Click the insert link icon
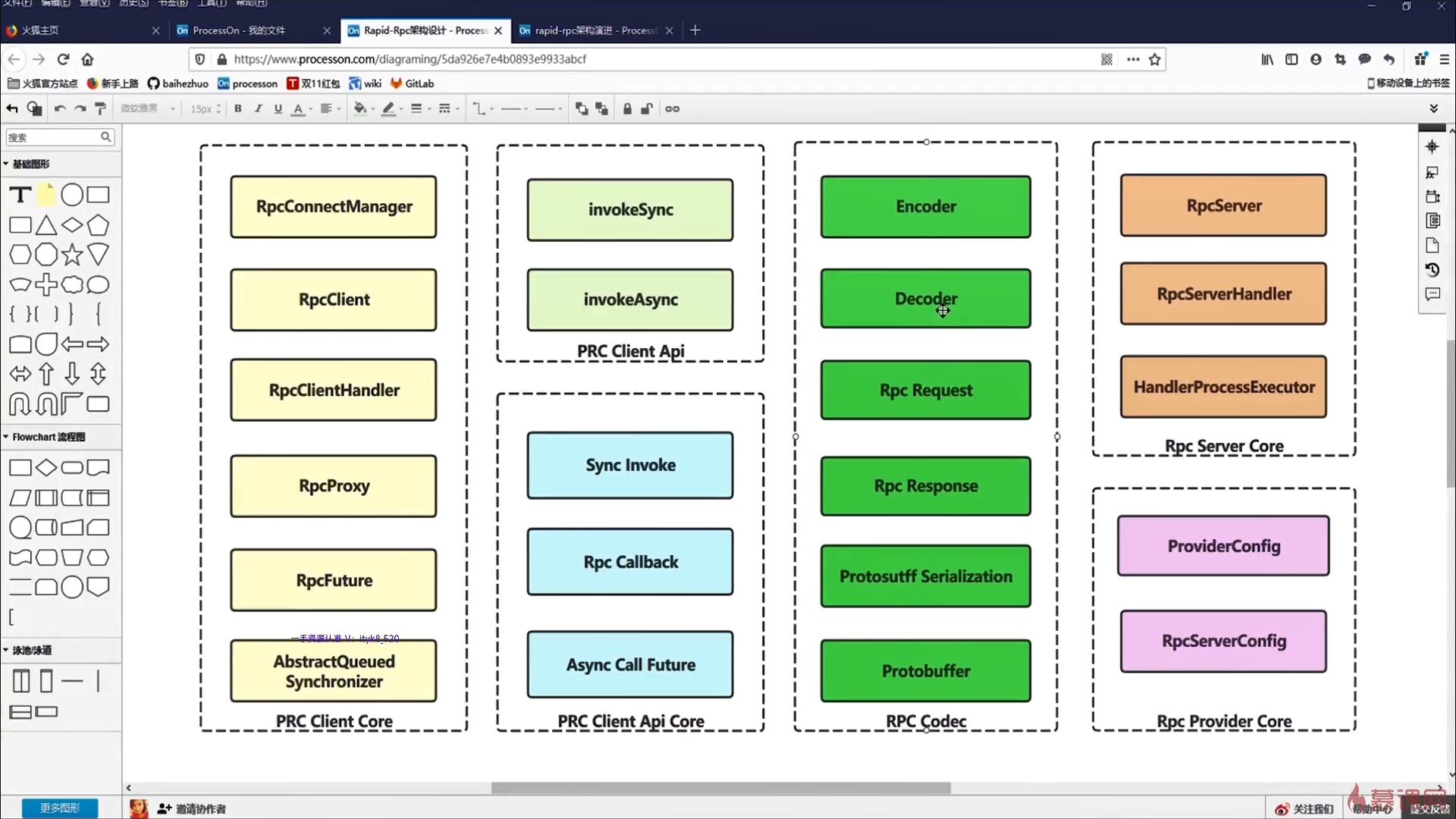The image size is (1456, 819). coord(673,108)
